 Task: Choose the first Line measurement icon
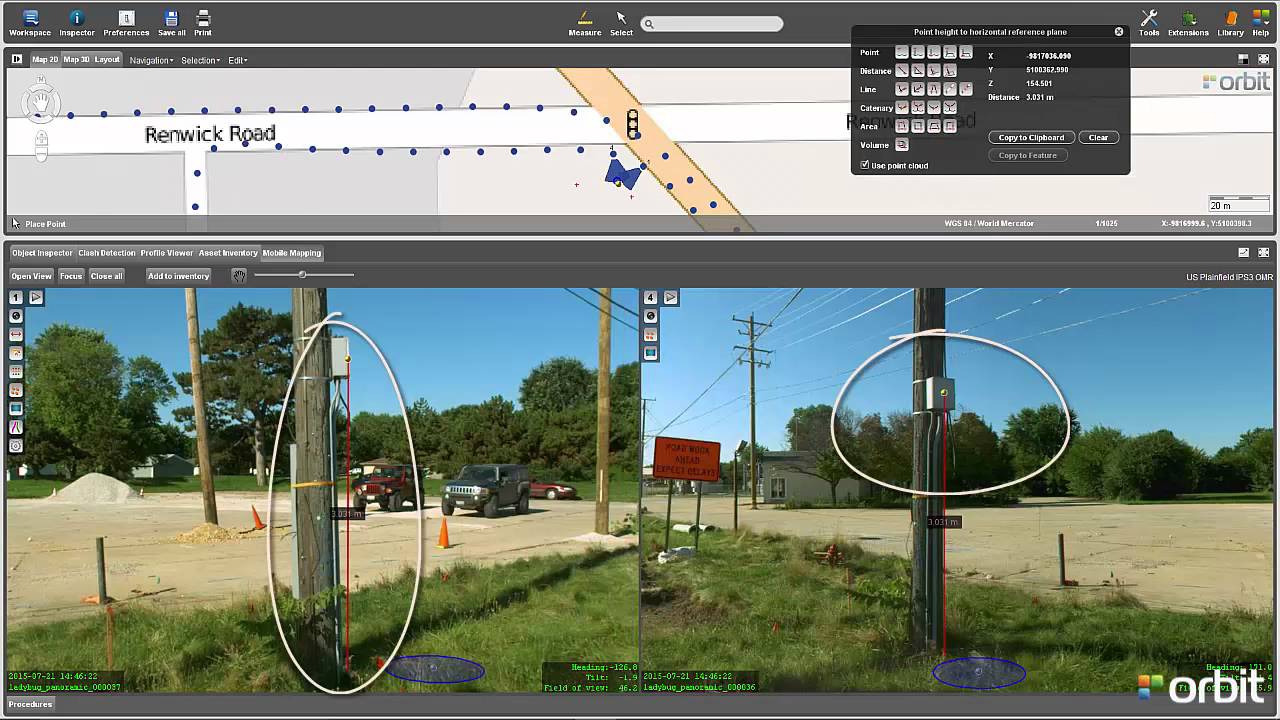click(902, 89)
